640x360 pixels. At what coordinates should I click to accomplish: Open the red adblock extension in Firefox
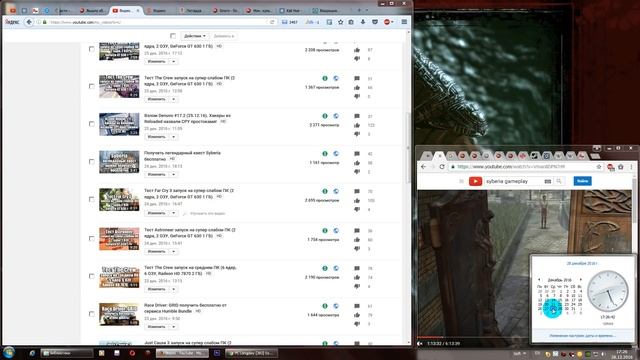387,22
